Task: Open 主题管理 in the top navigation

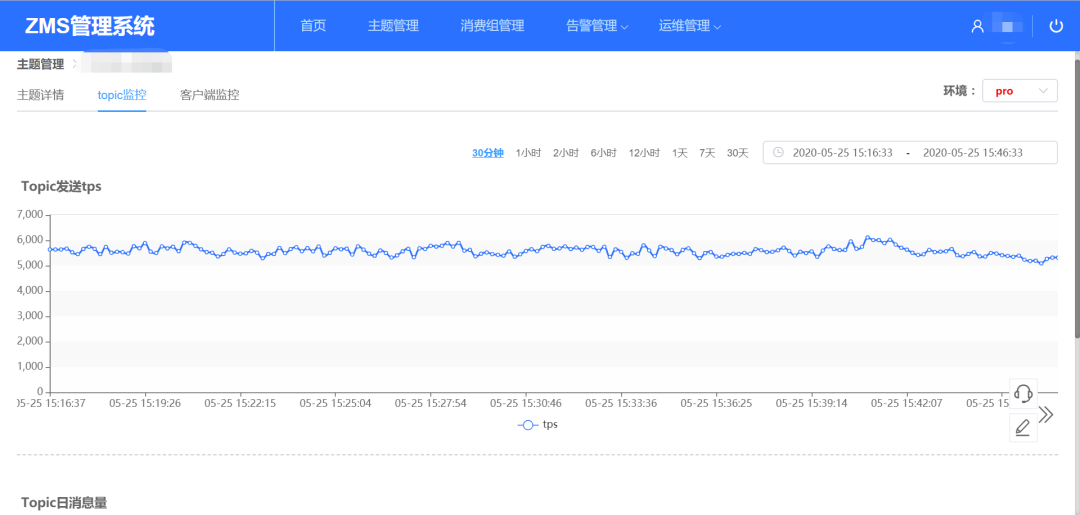Action: coord(393,26)
